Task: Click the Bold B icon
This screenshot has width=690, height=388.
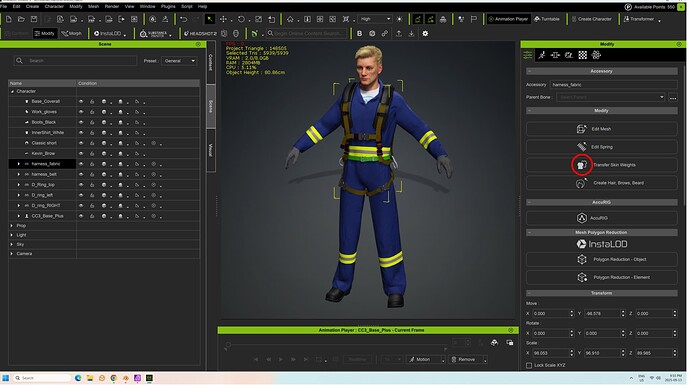Action: tap(360, 33)
